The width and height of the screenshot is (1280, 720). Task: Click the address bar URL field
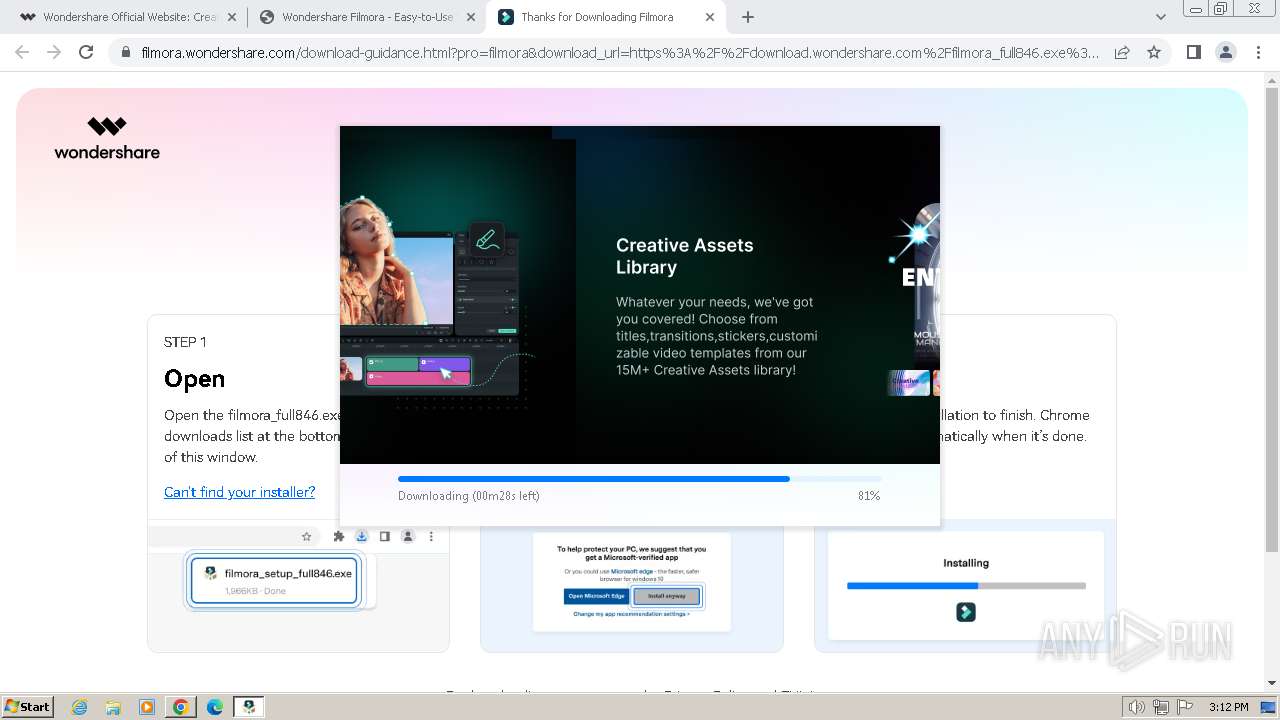[620, 52]
